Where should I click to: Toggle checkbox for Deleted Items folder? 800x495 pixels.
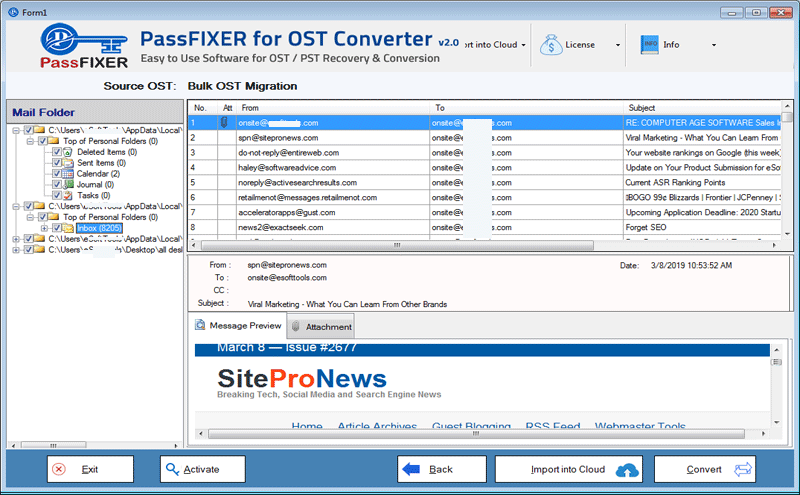click(x=57, y=152)
